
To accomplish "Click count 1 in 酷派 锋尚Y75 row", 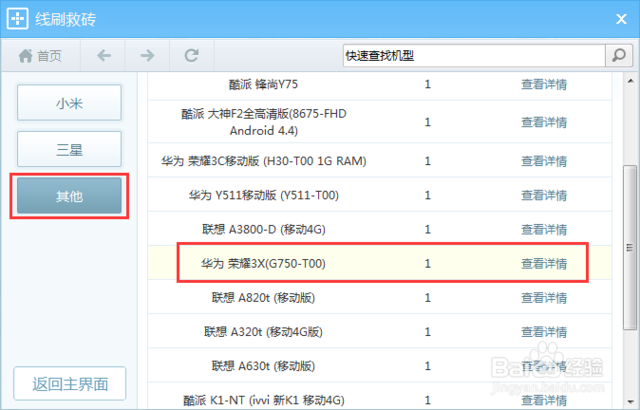I will click(427, 84).
